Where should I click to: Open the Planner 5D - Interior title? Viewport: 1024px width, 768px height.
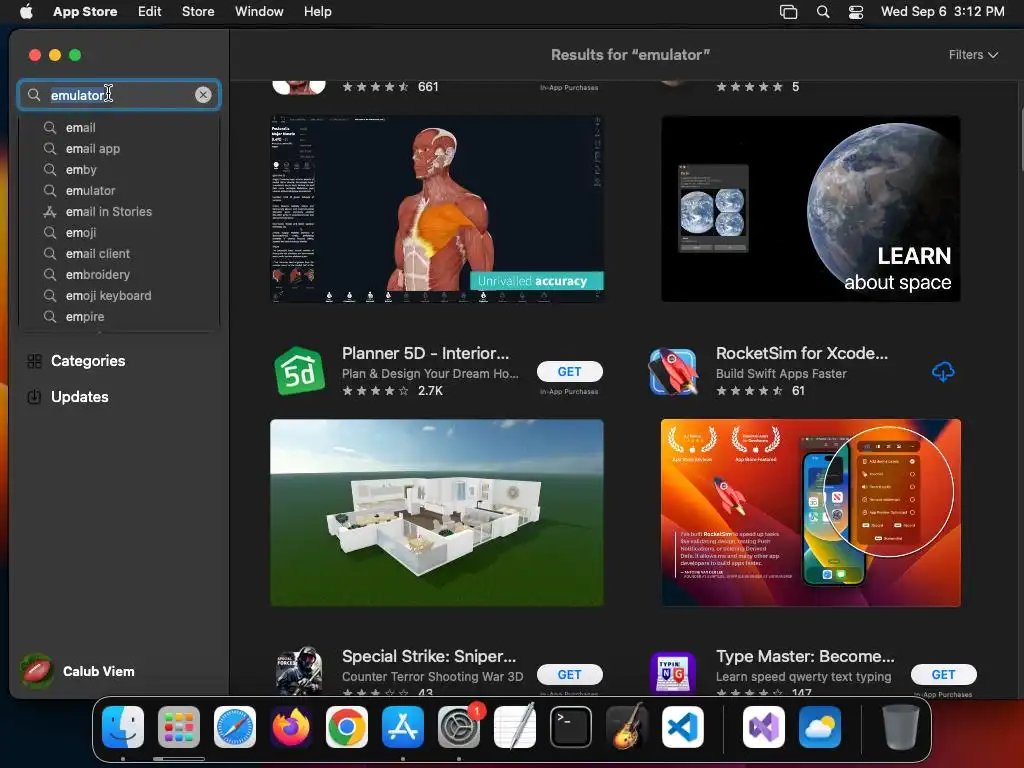(425, 353)
